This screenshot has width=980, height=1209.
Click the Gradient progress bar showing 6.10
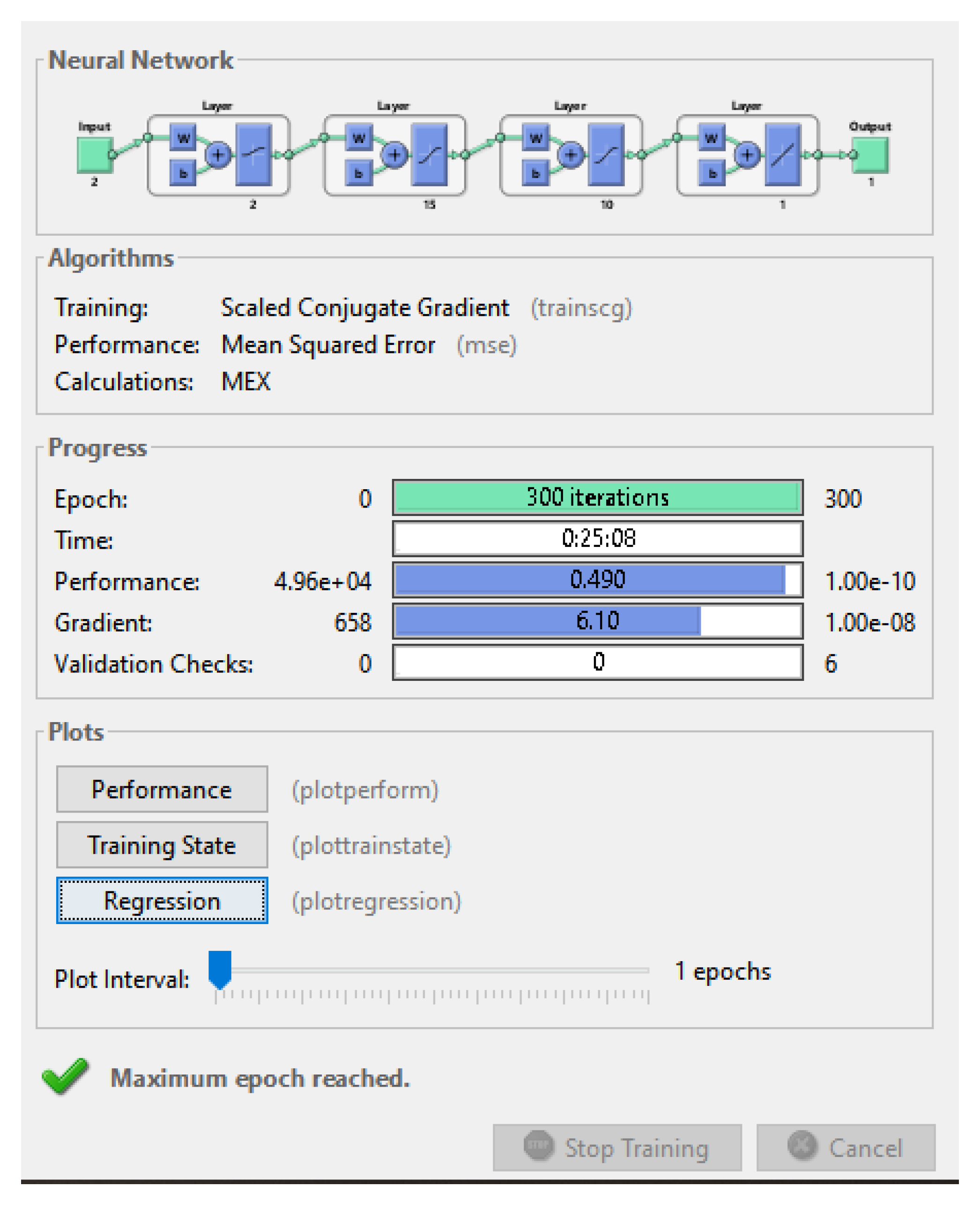(597, 621)
